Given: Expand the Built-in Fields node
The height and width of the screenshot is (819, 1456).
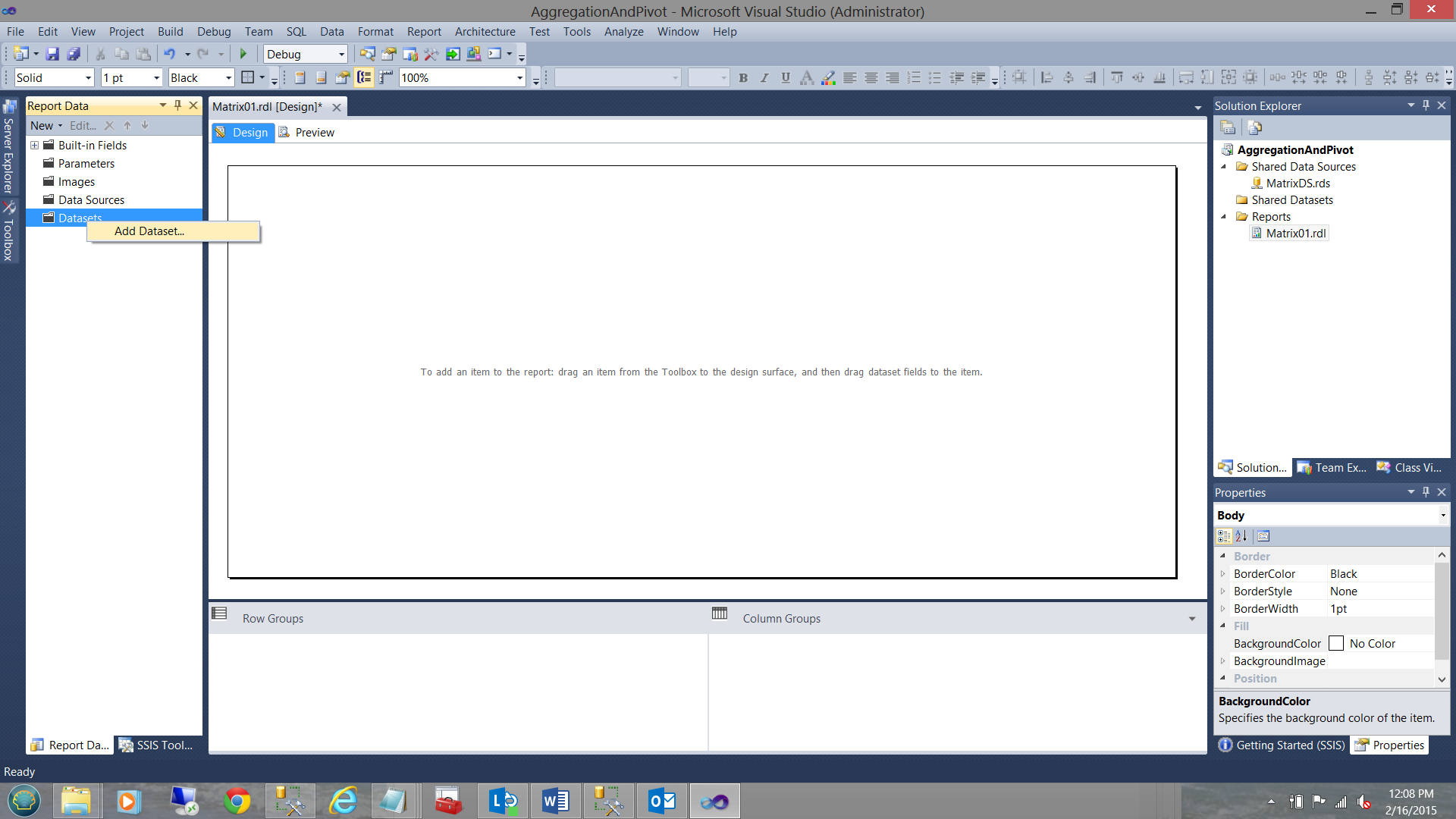Looking at the screenshot, I should pos(34,146).
